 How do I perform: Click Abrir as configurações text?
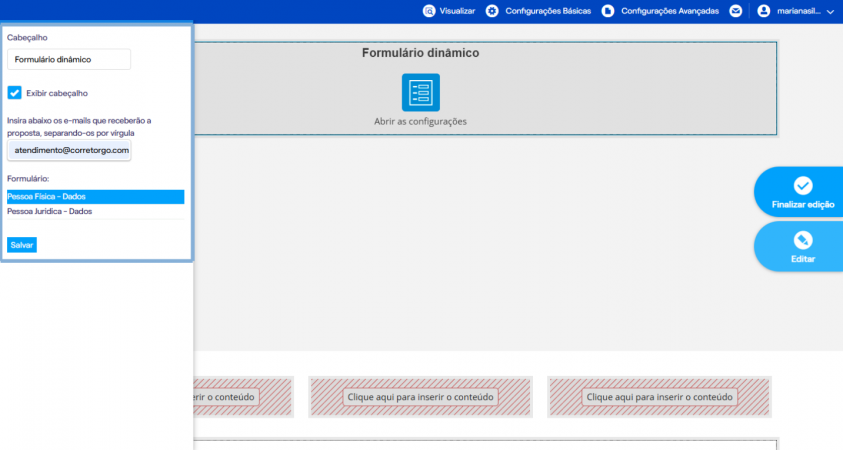tap(420, 122)
